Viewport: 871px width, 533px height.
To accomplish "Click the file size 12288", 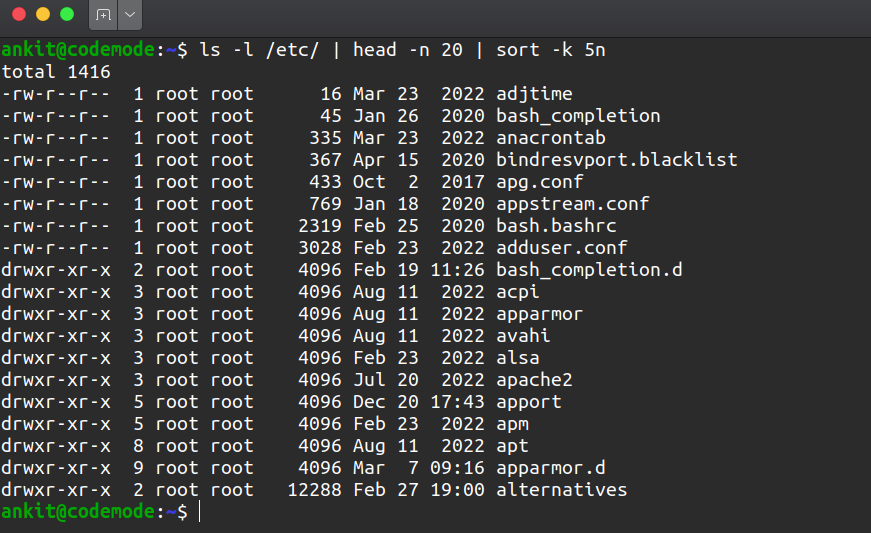I will click(x=314, y=490).
